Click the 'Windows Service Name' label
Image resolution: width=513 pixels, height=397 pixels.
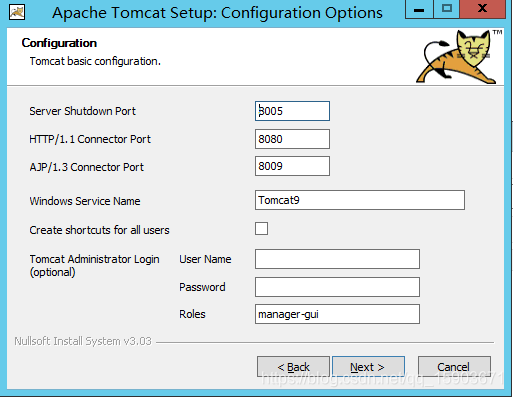(85, 201)
